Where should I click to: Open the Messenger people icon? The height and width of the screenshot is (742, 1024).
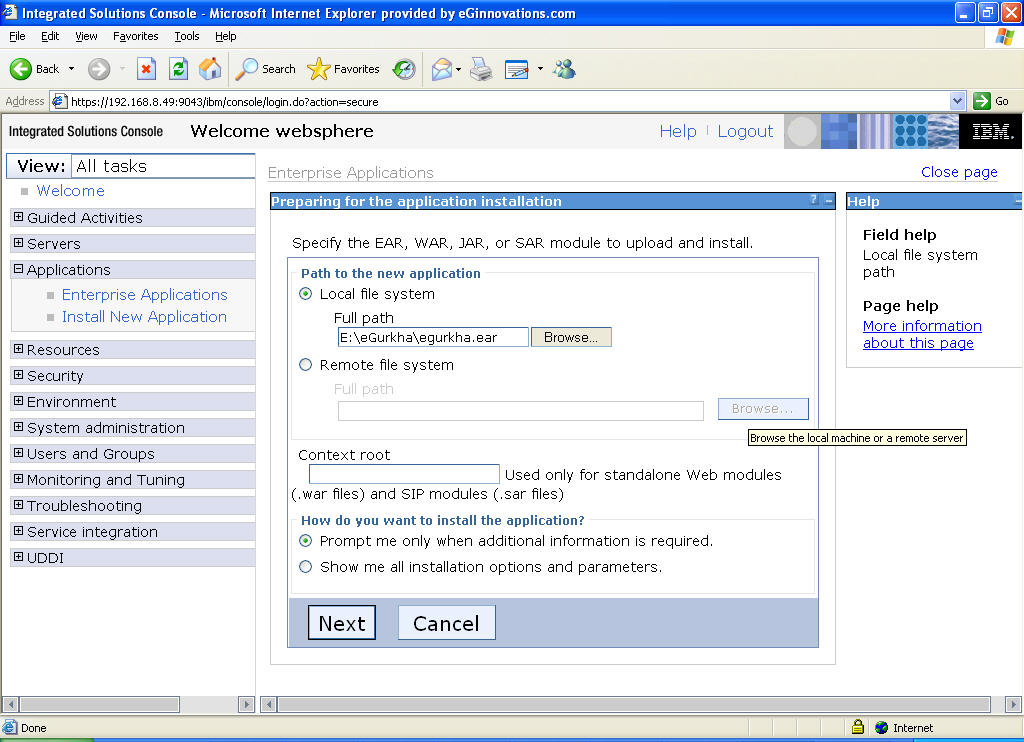click(x=564, y=69)
